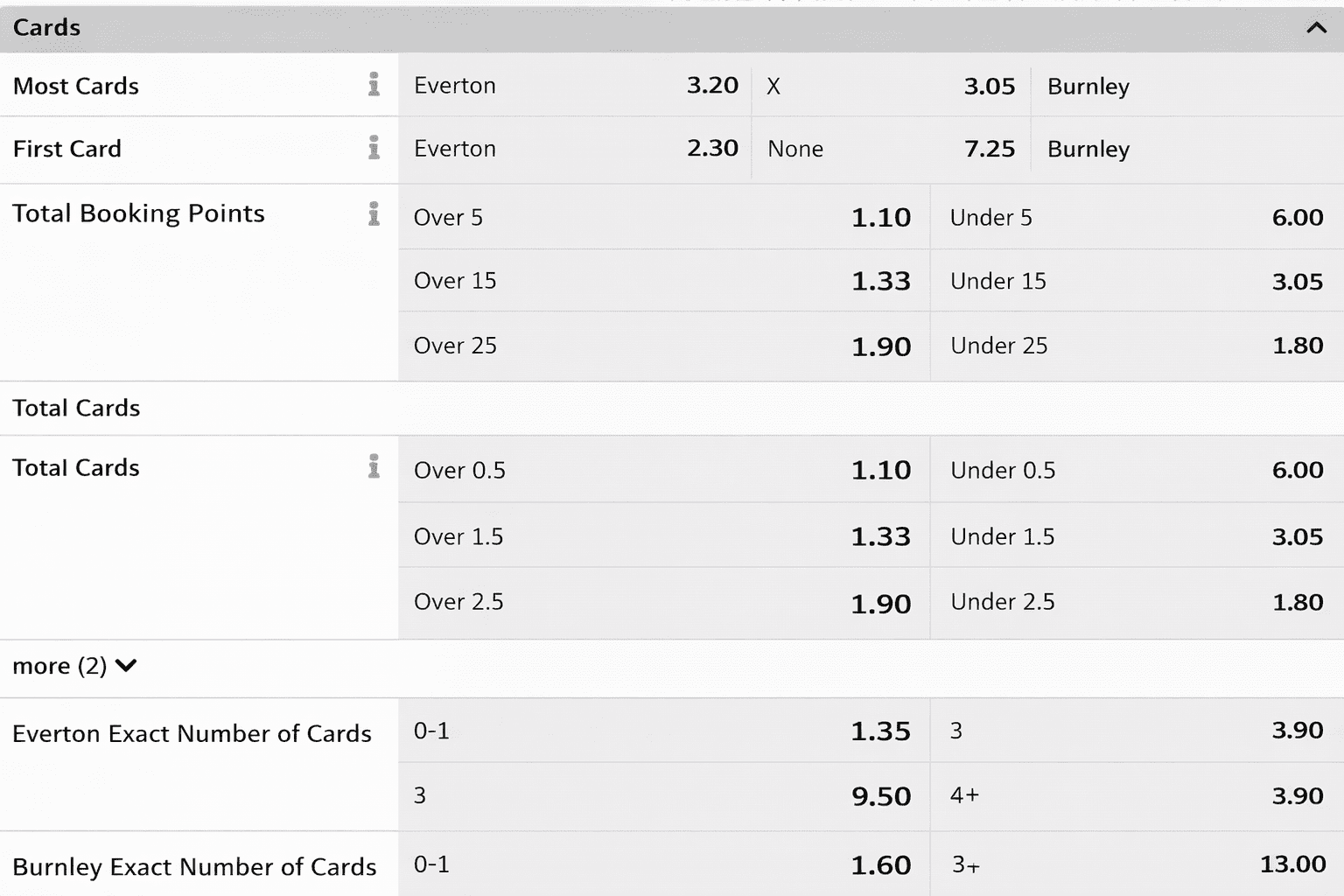Open Total Booking Points info icon

click(375, 213)
